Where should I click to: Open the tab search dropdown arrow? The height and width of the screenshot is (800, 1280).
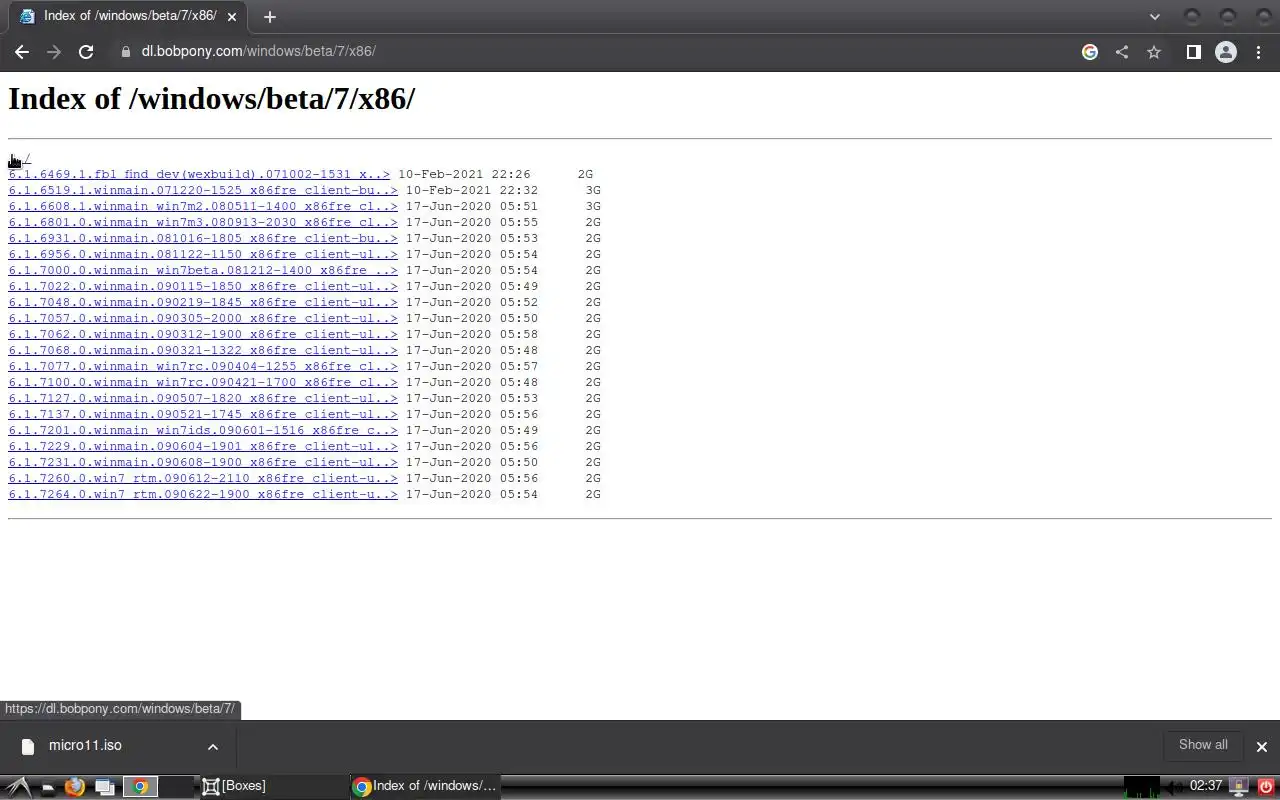pyautogui.click(x=1155, y=16)
